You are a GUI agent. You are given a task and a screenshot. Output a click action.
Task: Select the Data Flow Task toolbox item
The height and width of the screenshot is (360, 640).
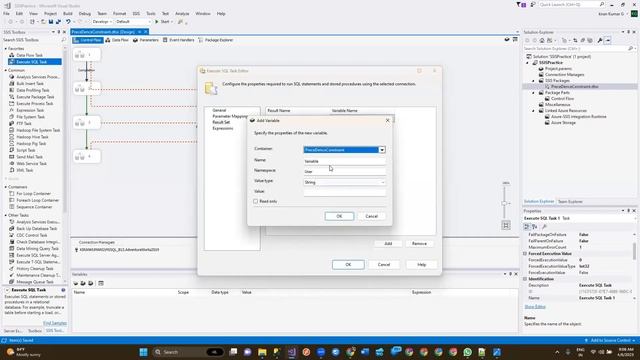[x=29, y=55]
